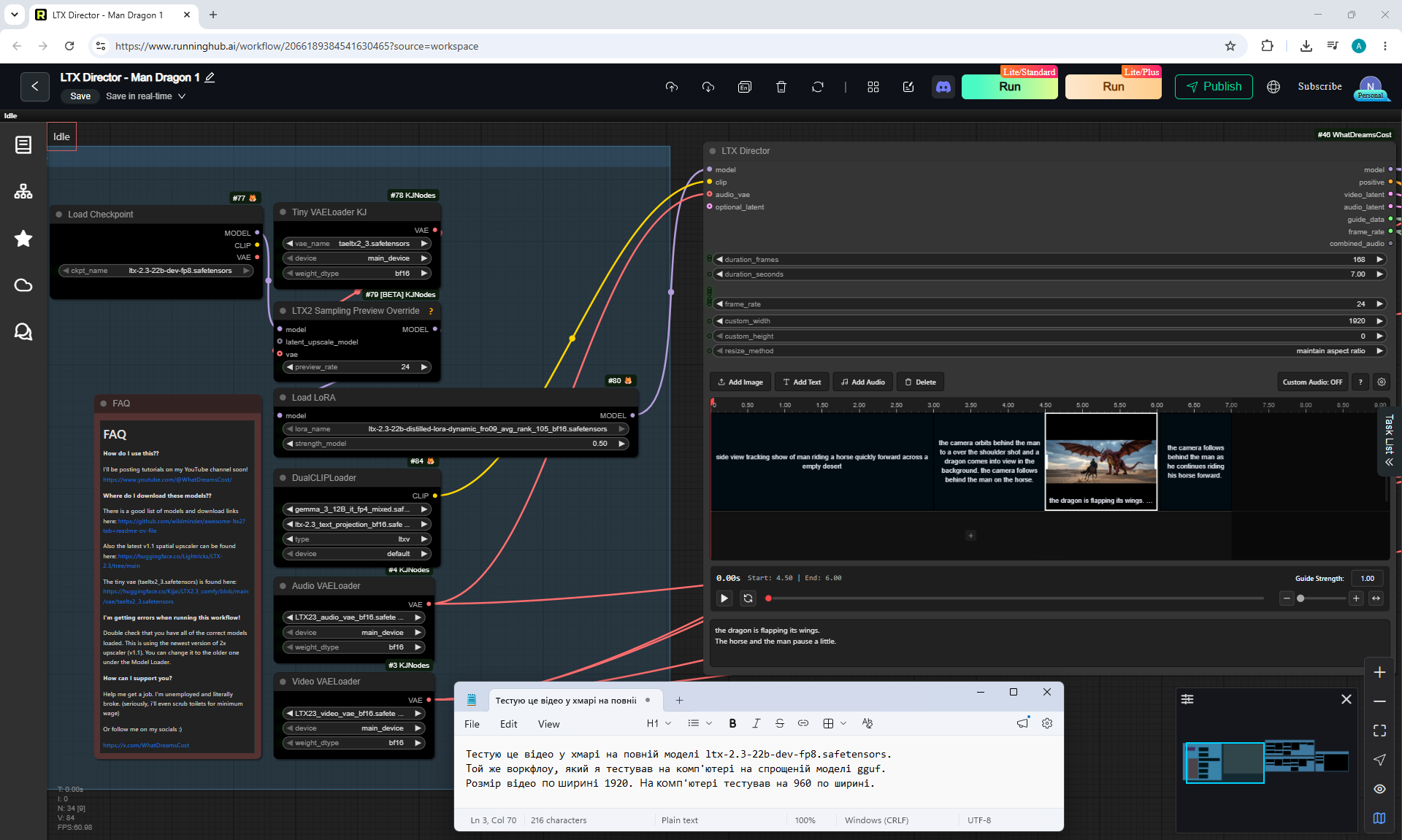Open the ckpt_name combo in Load Checkpoint
This screenshot has height=840, width=1402.
pos(156,271)
